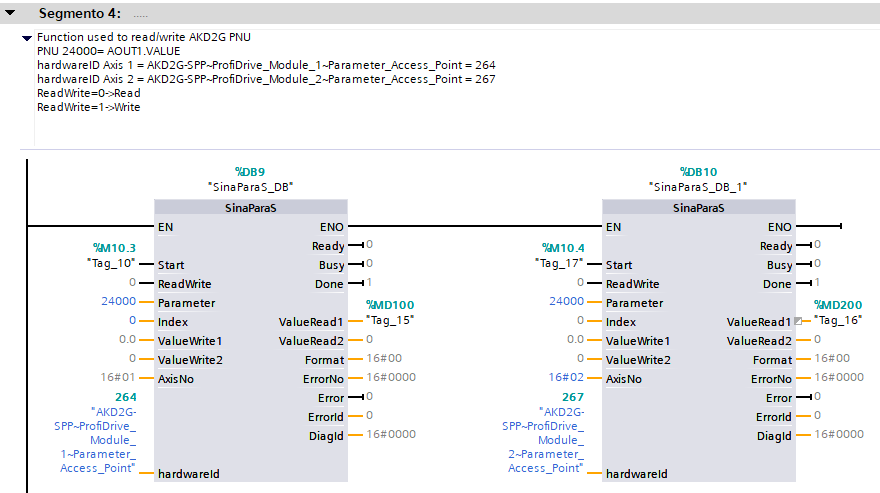Click the Module_1 Parameter_Access_Point hardwareId operand
Image resolution: width=880 pixels, height=493 pixels.
point(95,440)
